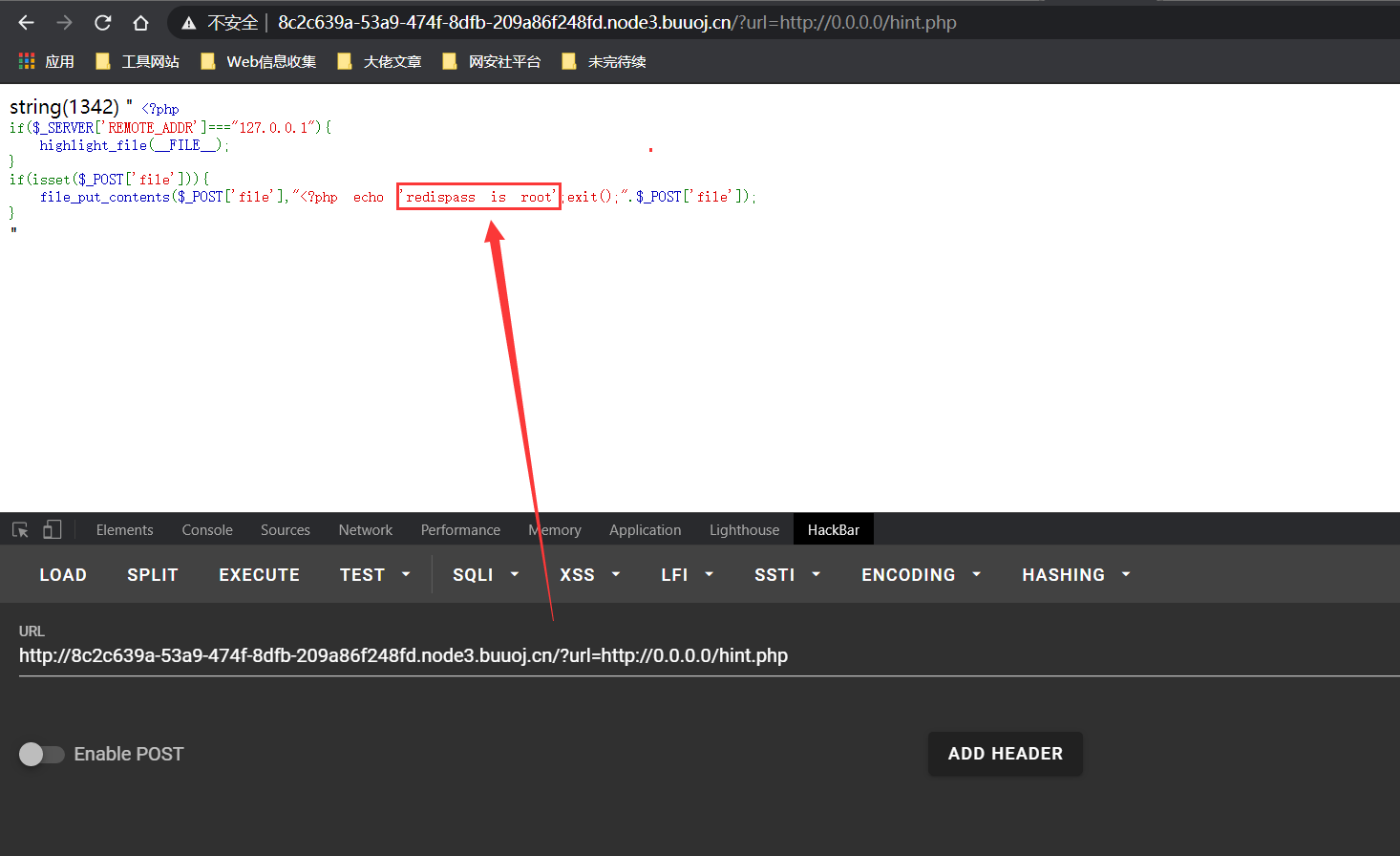
Task: Open the Network tab
Action: tap(366, 529)
